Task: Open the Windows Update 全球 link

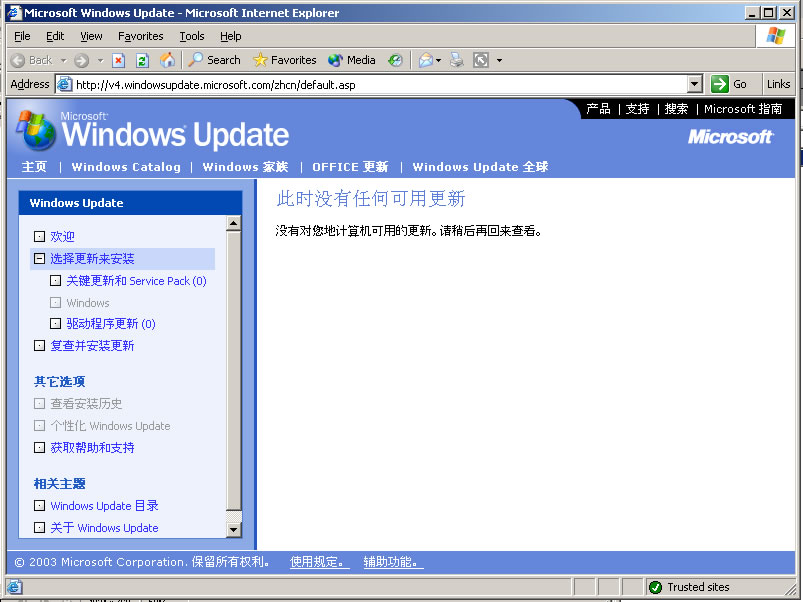Action: [480, 167]
